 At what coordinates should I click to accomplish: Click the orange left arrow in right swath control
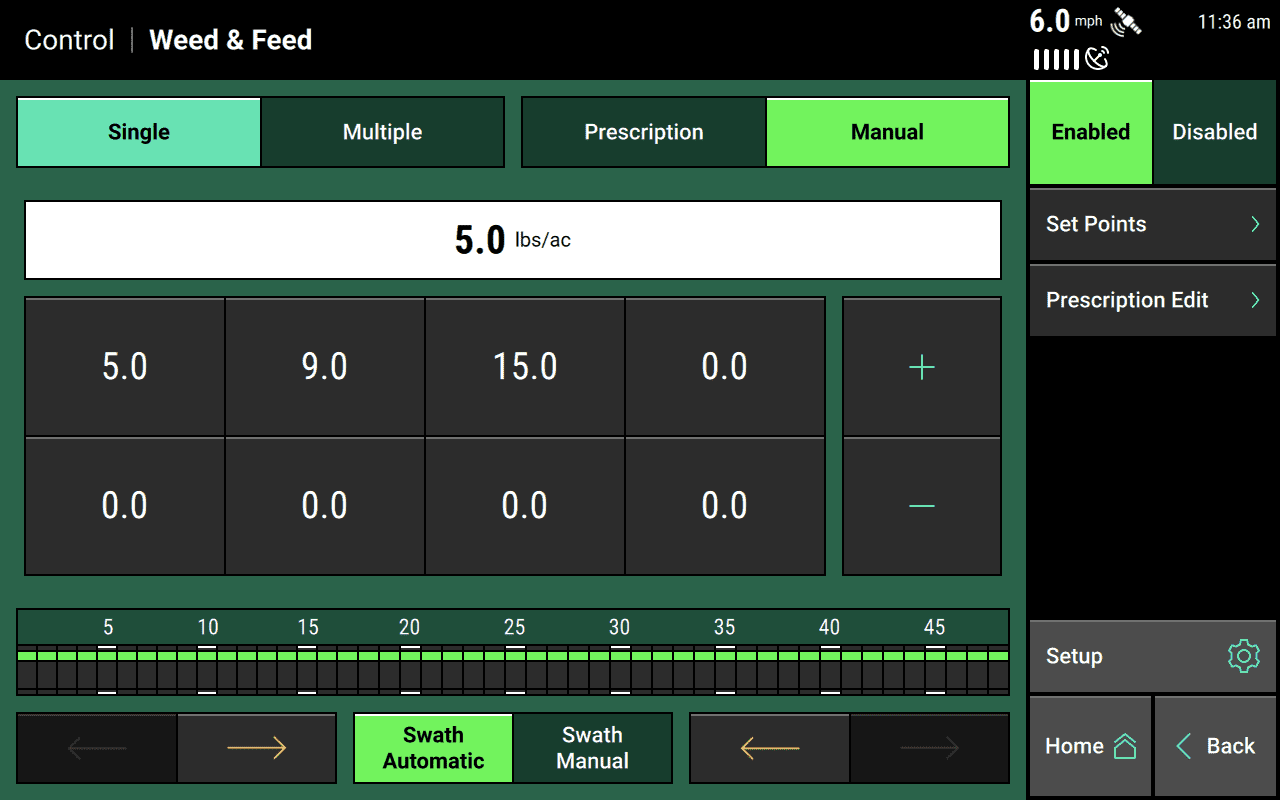pyautogui.click(x=769, y=748)
